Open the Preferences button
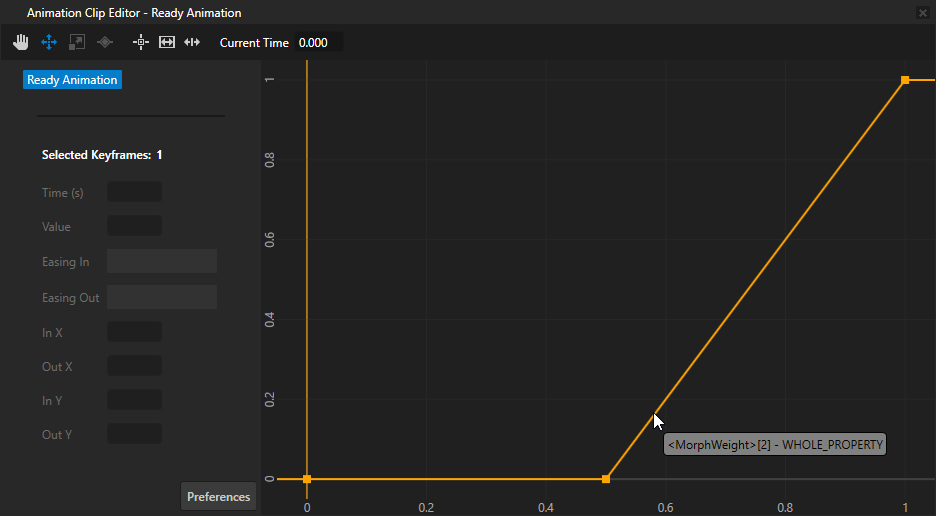This screenshot has height=516, width=936. [218, 497]
